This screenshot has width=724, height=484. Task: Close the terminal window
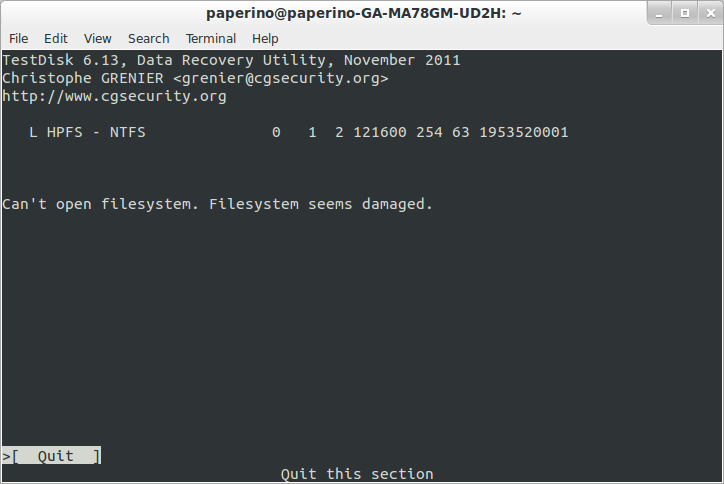[711, 13]
